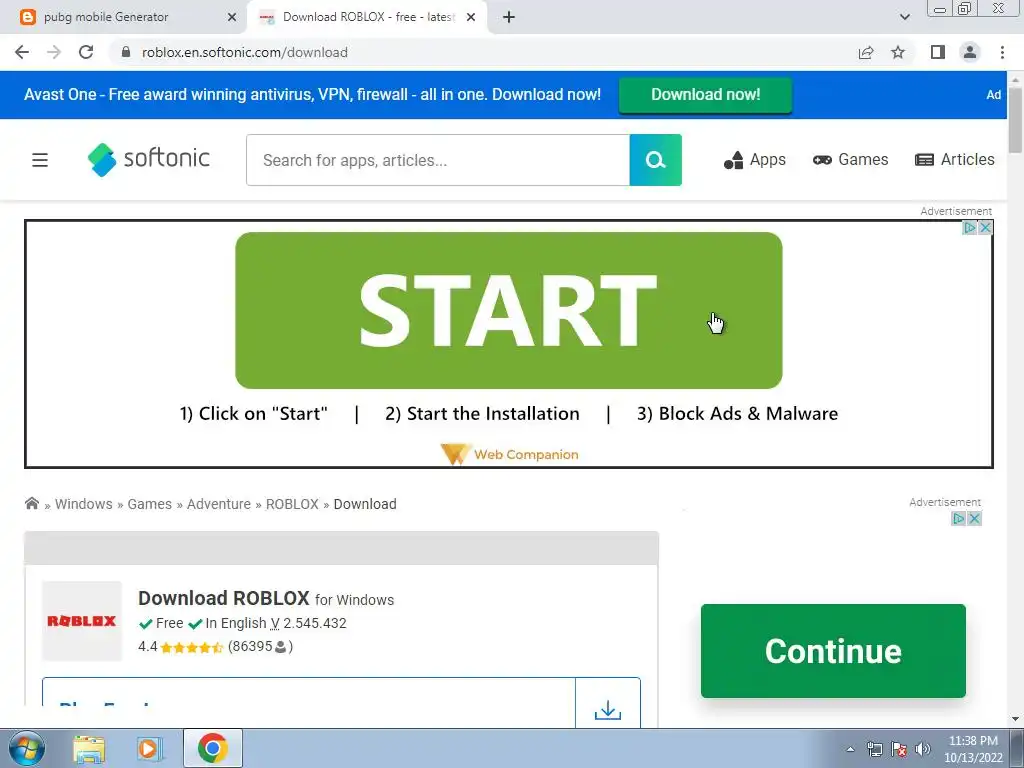Close the sidebar advertisement
This screenshot has width=1024, height=768.
[974, 519]
